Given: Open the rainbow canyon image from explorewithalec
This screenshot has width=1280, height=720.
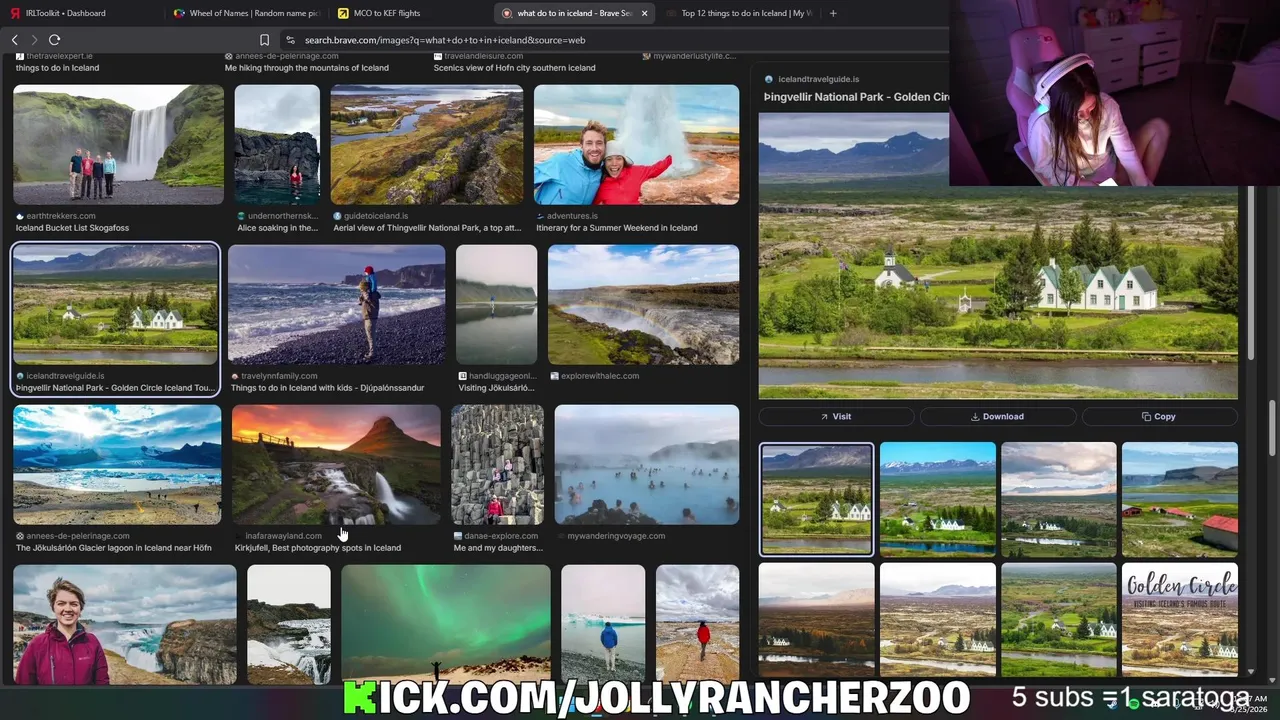Looking at the screenshot, I should pyautogui.click(x=643, y=305).
